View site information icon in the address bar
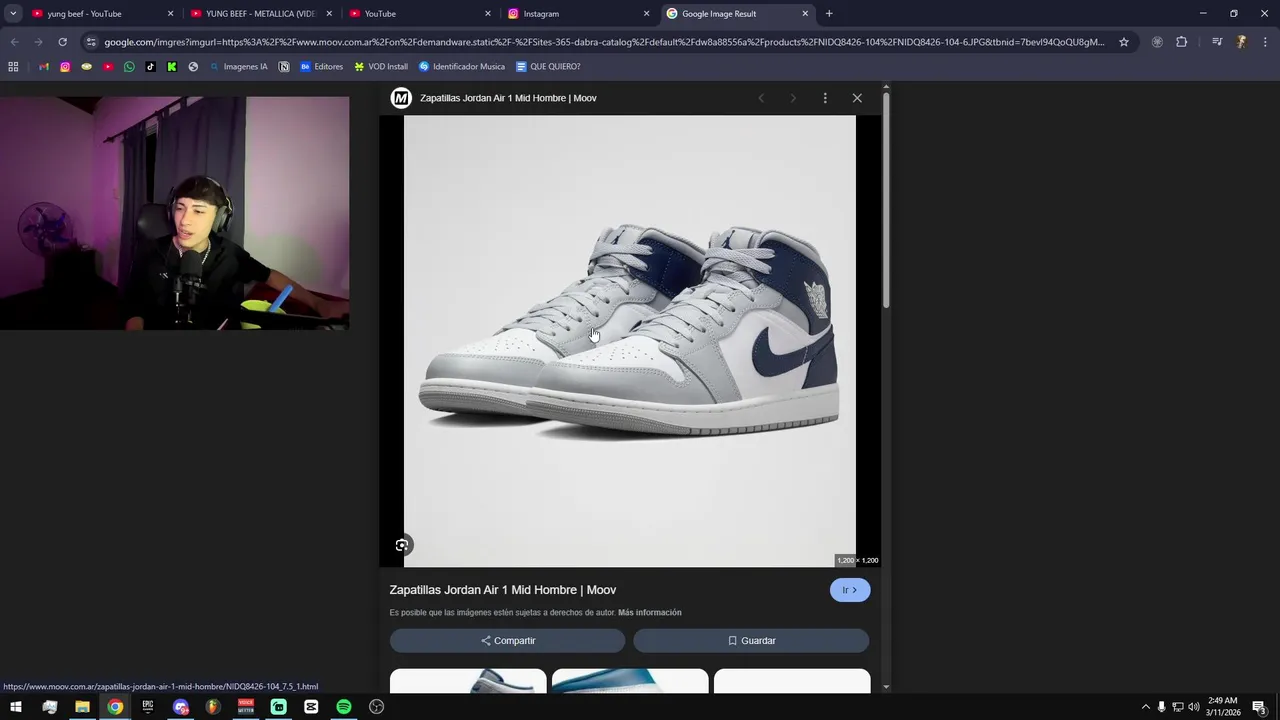Screen dimensions: 1280x720 91,42
